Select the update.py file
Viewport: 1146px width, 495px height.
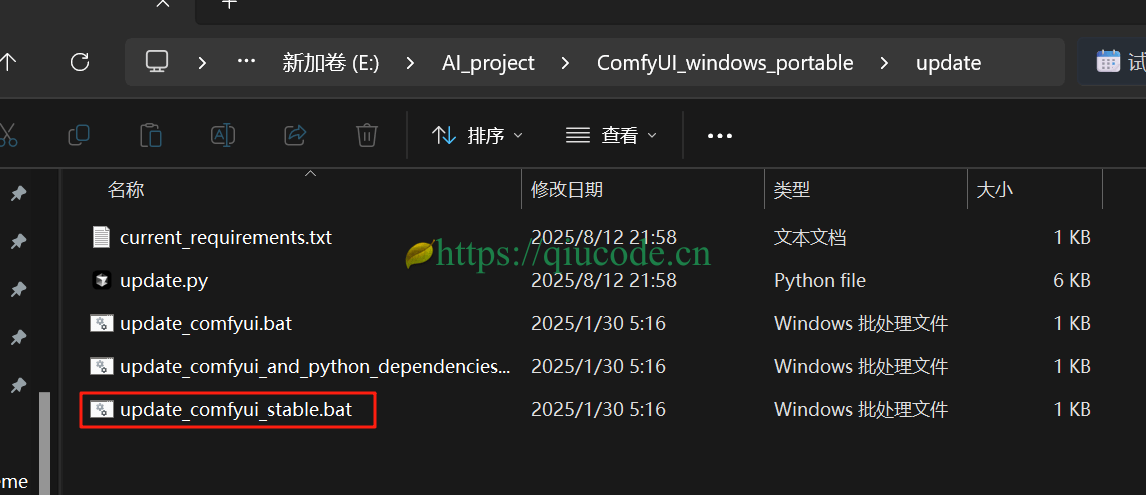pos(164,281)
